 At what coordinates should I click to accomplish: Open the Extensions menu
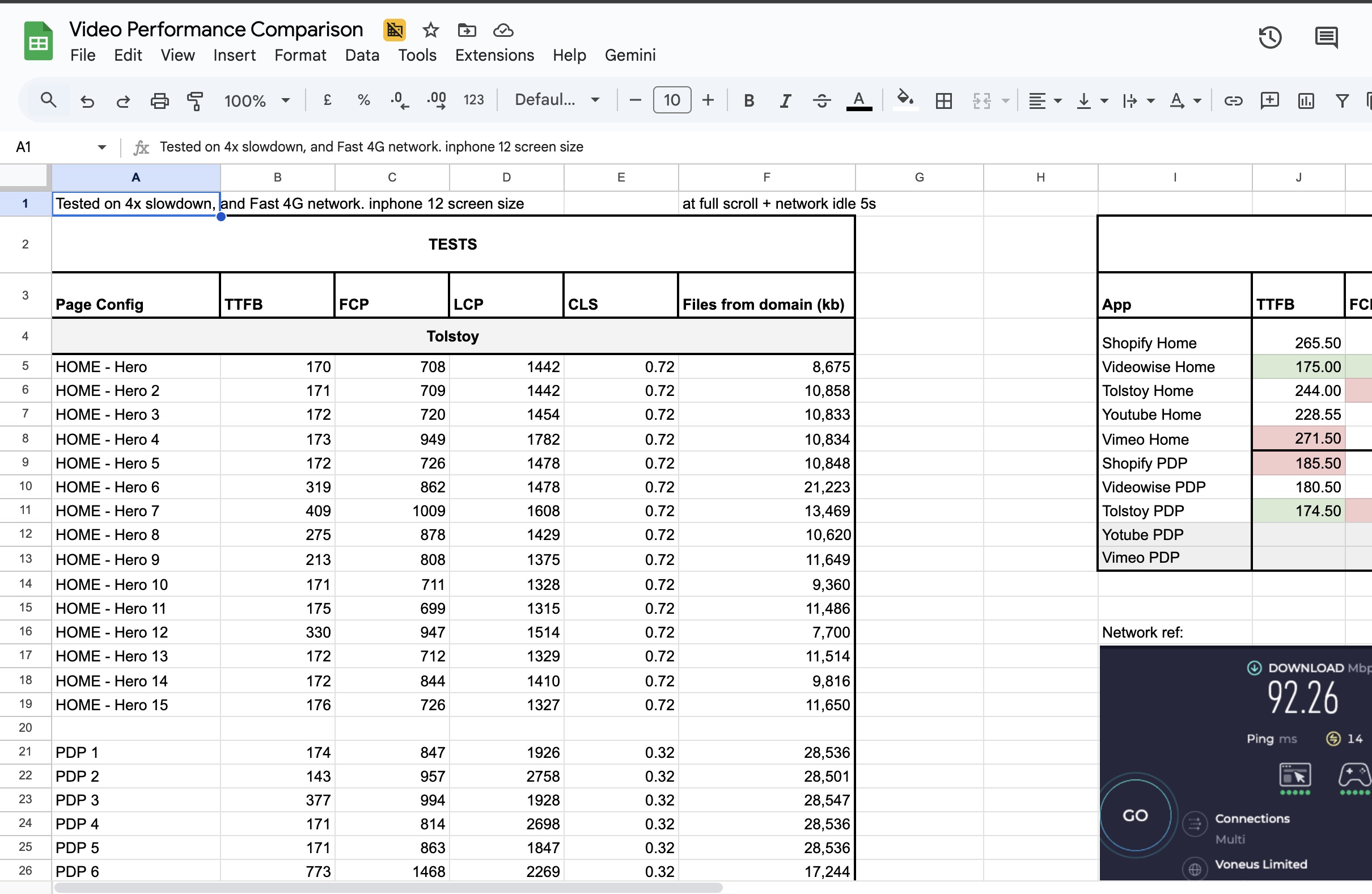(x=494, y=56)
